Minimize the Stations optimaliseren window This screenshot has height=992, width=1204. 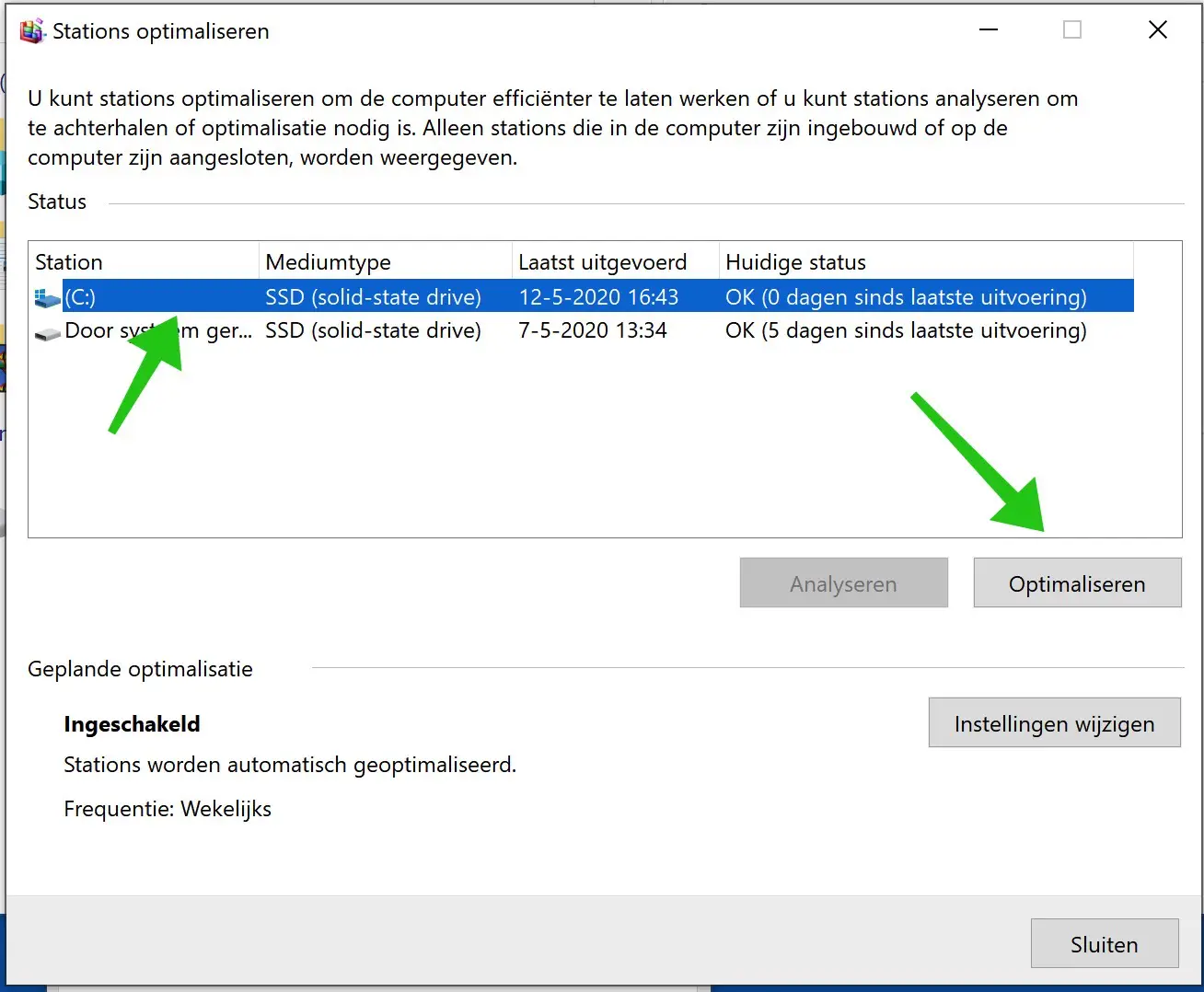pos(989,29)
